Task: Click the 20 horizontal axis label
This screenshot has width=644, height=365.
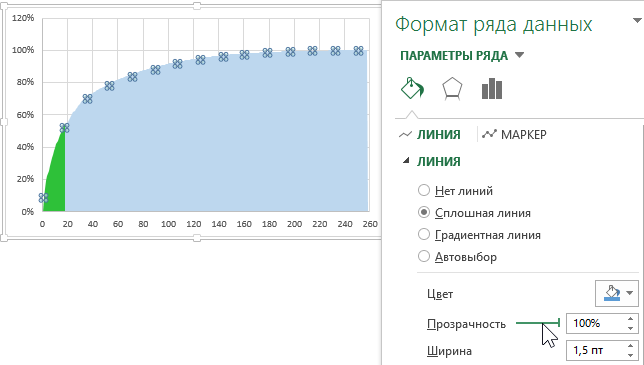Action: pyautogui.click(x=67, y=224)
